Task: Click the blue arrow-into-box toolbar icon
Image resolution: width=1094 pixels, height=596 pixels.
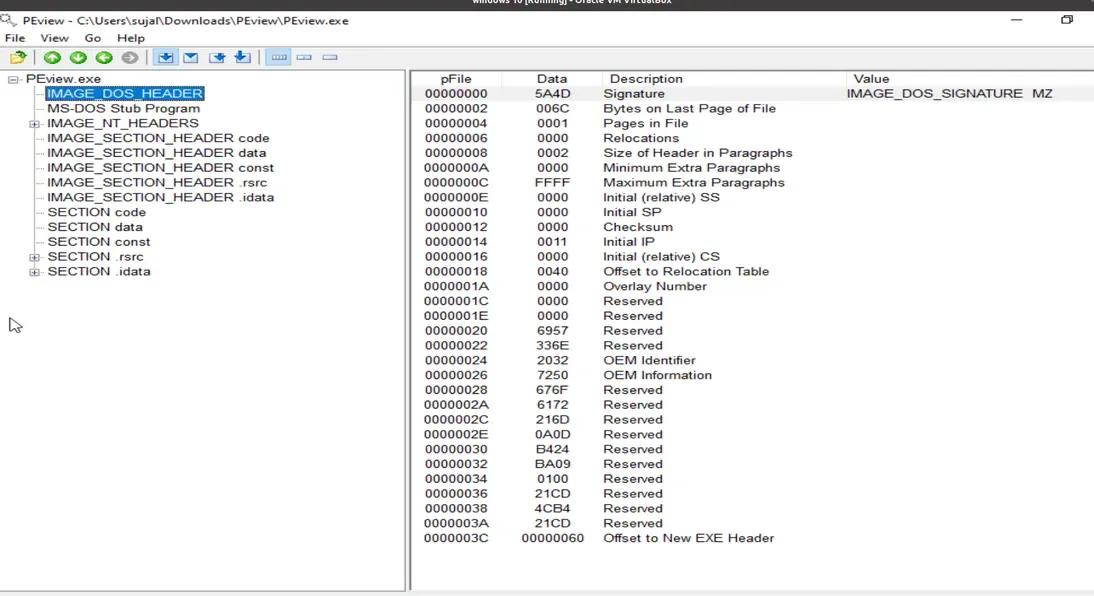Action: click(x=217, y=57)
